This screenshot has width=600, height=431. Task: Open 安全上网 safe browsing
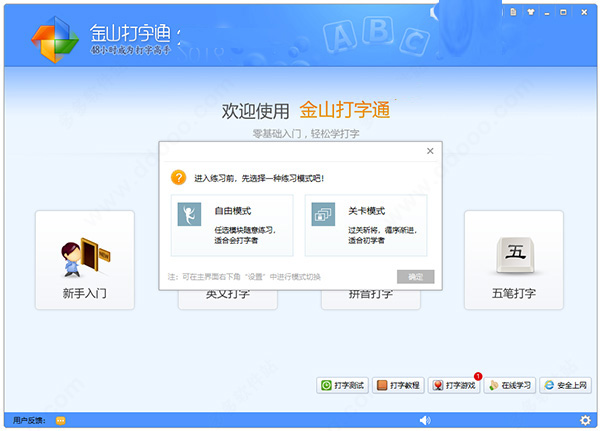[566, 385]
